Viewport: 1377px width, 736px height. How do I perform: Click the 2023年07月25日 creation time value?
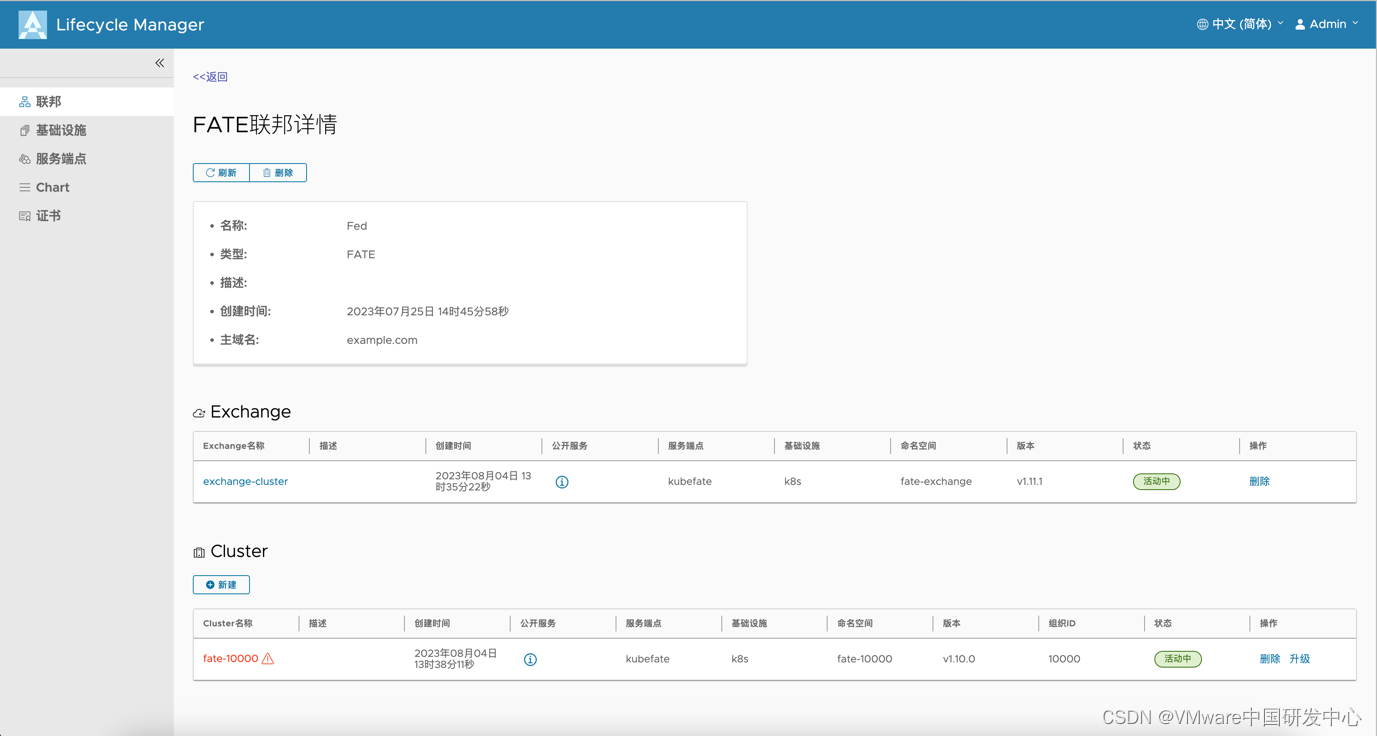click(428, 312)
